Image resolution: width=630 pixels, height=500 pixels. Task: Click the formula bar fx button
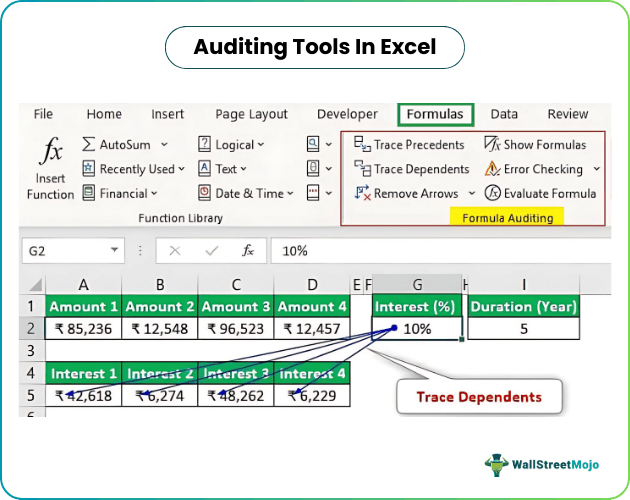point(248,250)
